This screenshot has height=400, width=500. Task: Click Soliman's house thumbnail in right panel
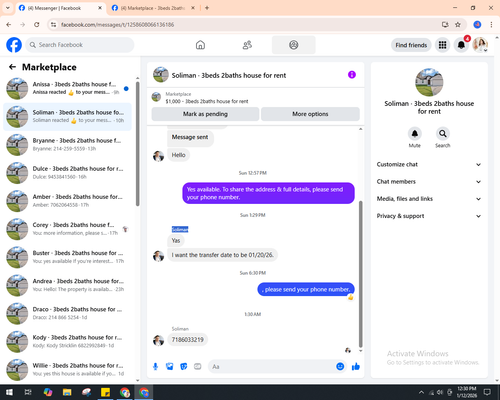tap(429, 82)
